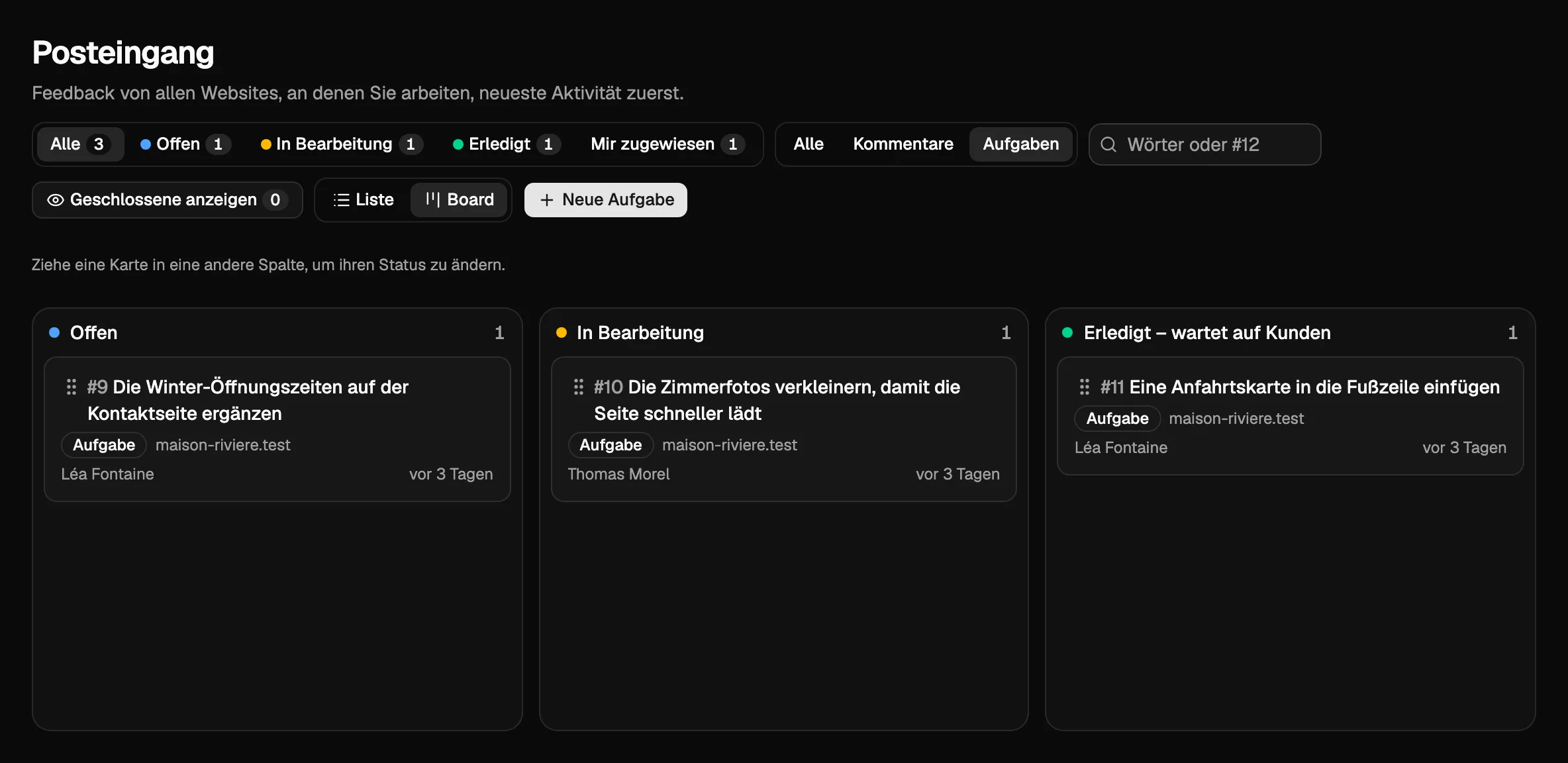This screenshot has height=763, width=1568.
Task: Click the Aufgabe tag on task #10
Action: [611, 445]
